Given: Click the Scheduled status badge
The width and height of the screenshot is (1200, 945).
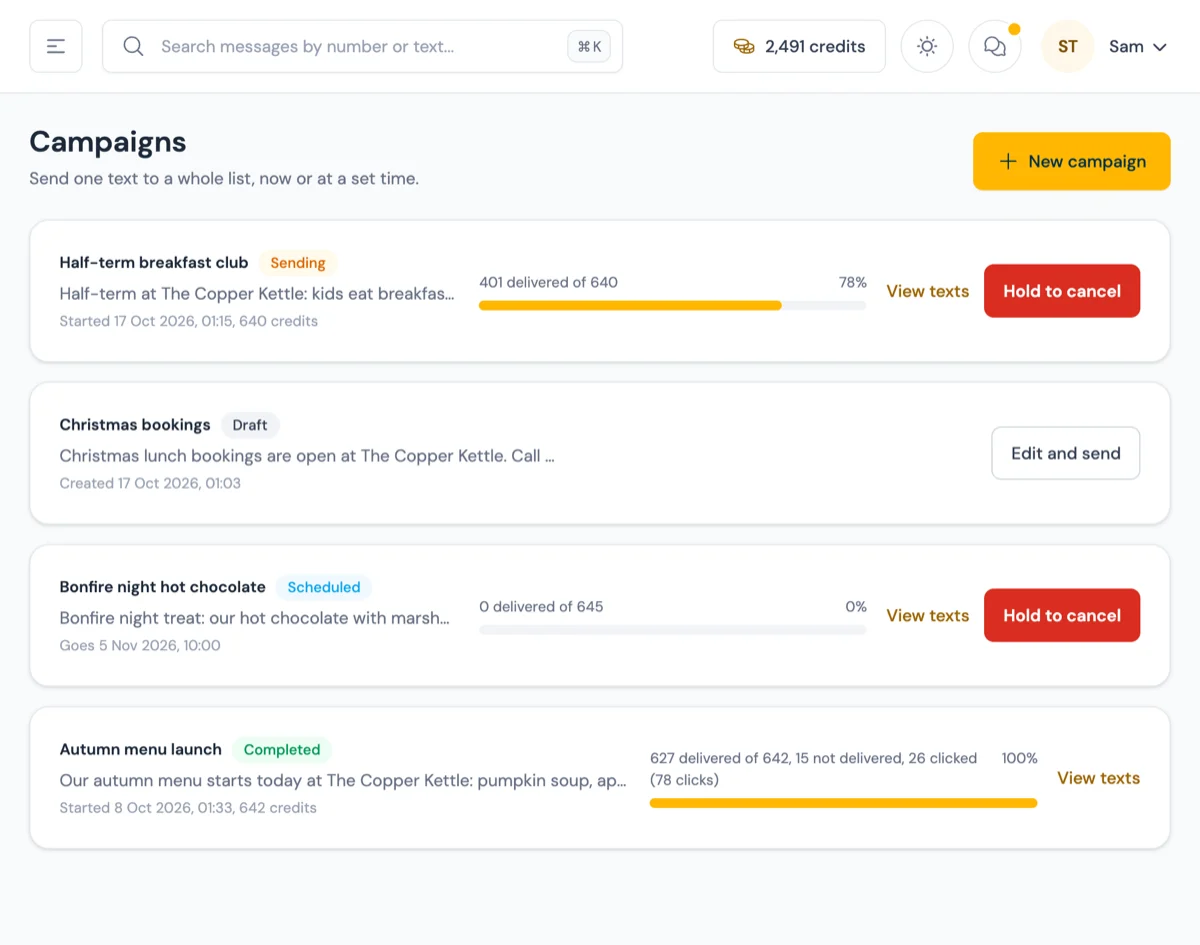Looking at the screenshot, I should coord(324,587).
